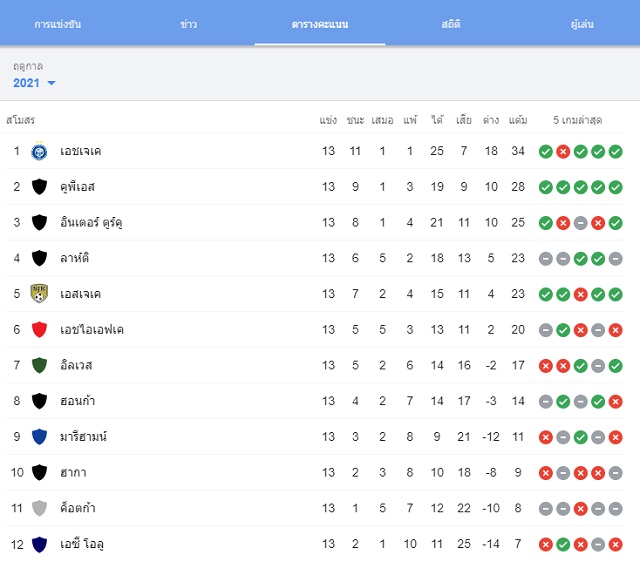Open the ผู้เล่น tab

click(582, 24)
